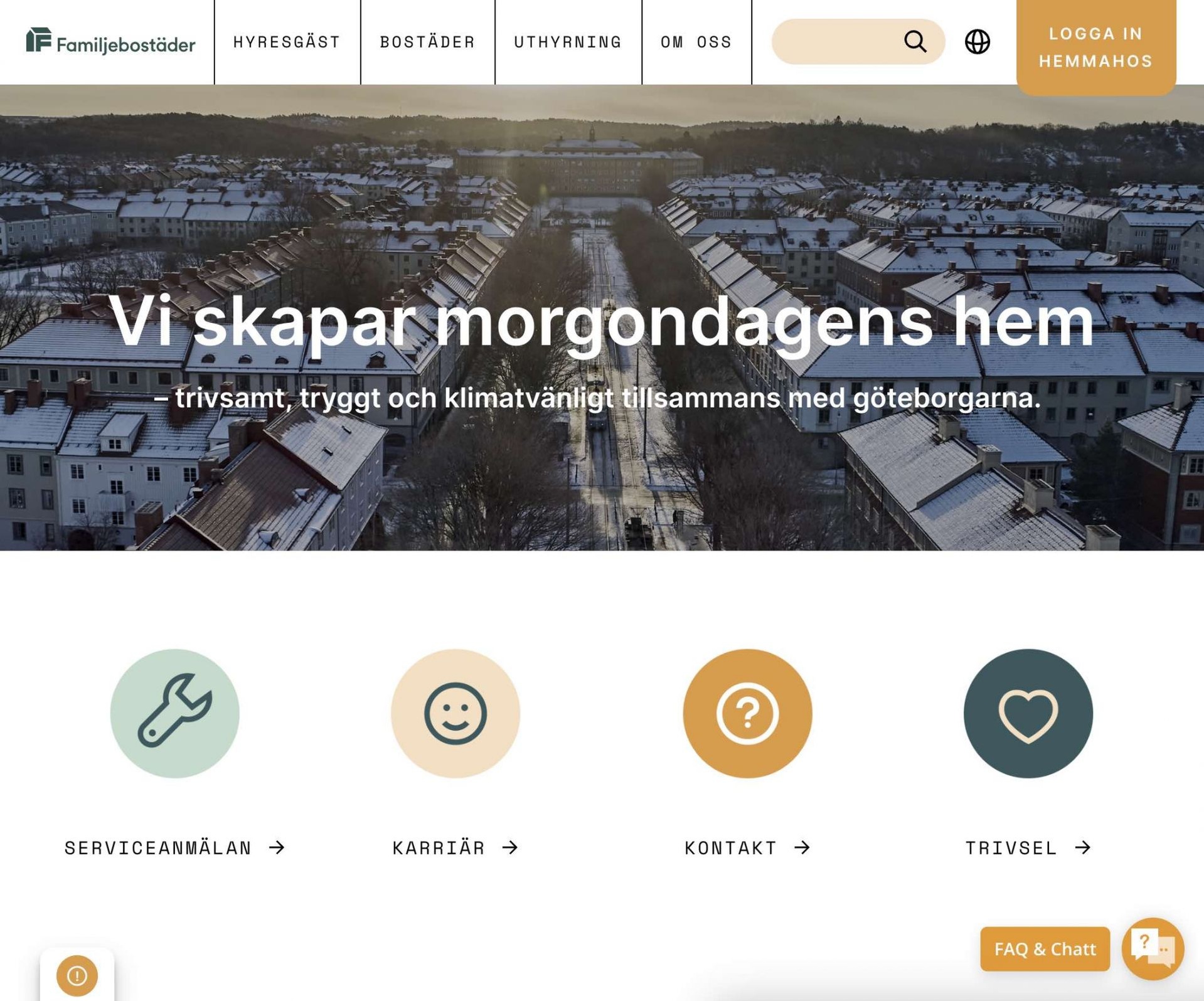Click the smiley face Karriär icon
Screen dimensions: 1204x1001
[x=455, y=713]
